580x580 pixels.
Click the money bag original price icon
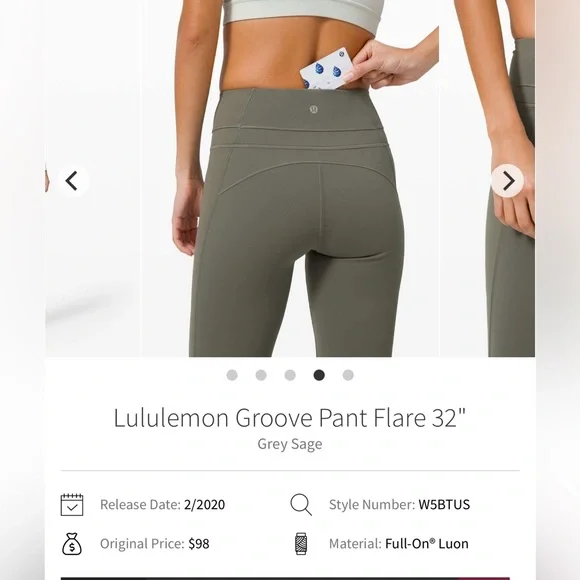pyautogui.click(x=72, y=543)
